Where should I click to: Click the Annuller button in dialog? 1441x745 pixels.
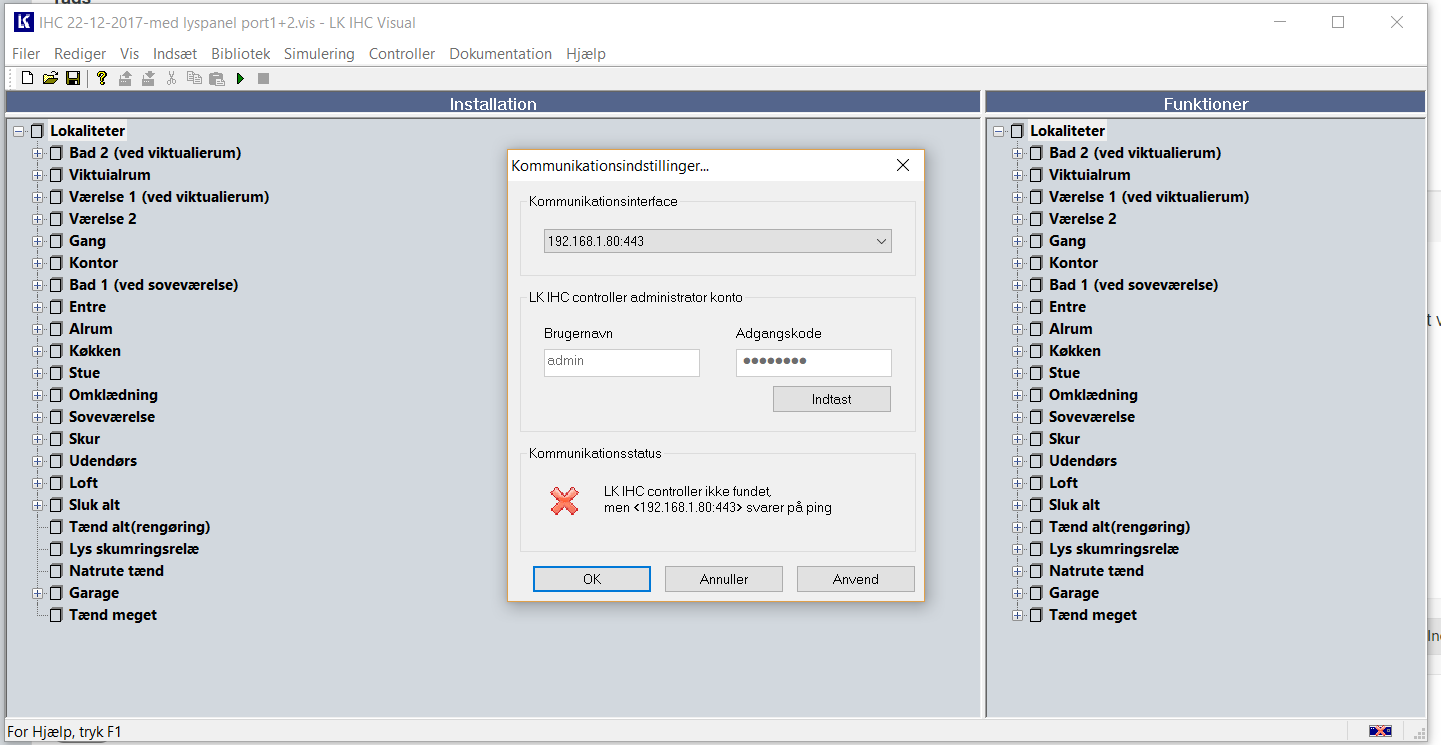[x=724, y=579]
